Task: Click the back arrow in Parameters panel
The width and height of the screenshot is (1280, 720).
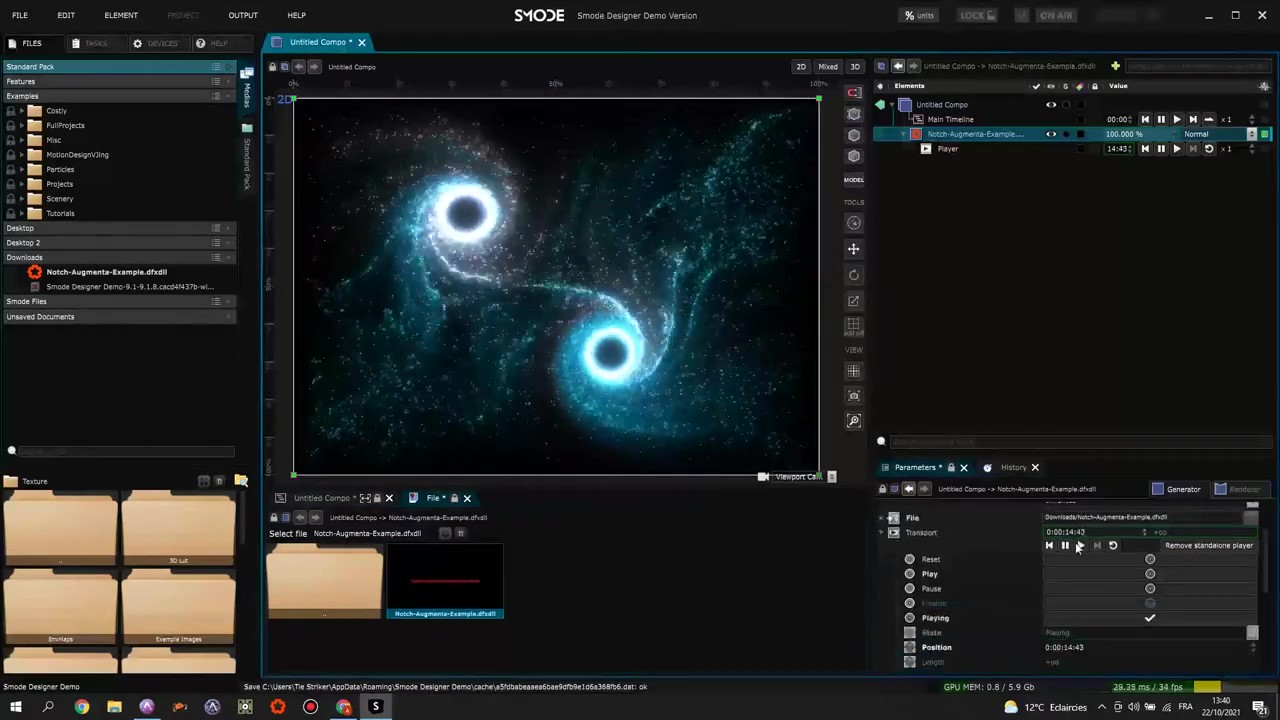Action: [x=908, y=489]
